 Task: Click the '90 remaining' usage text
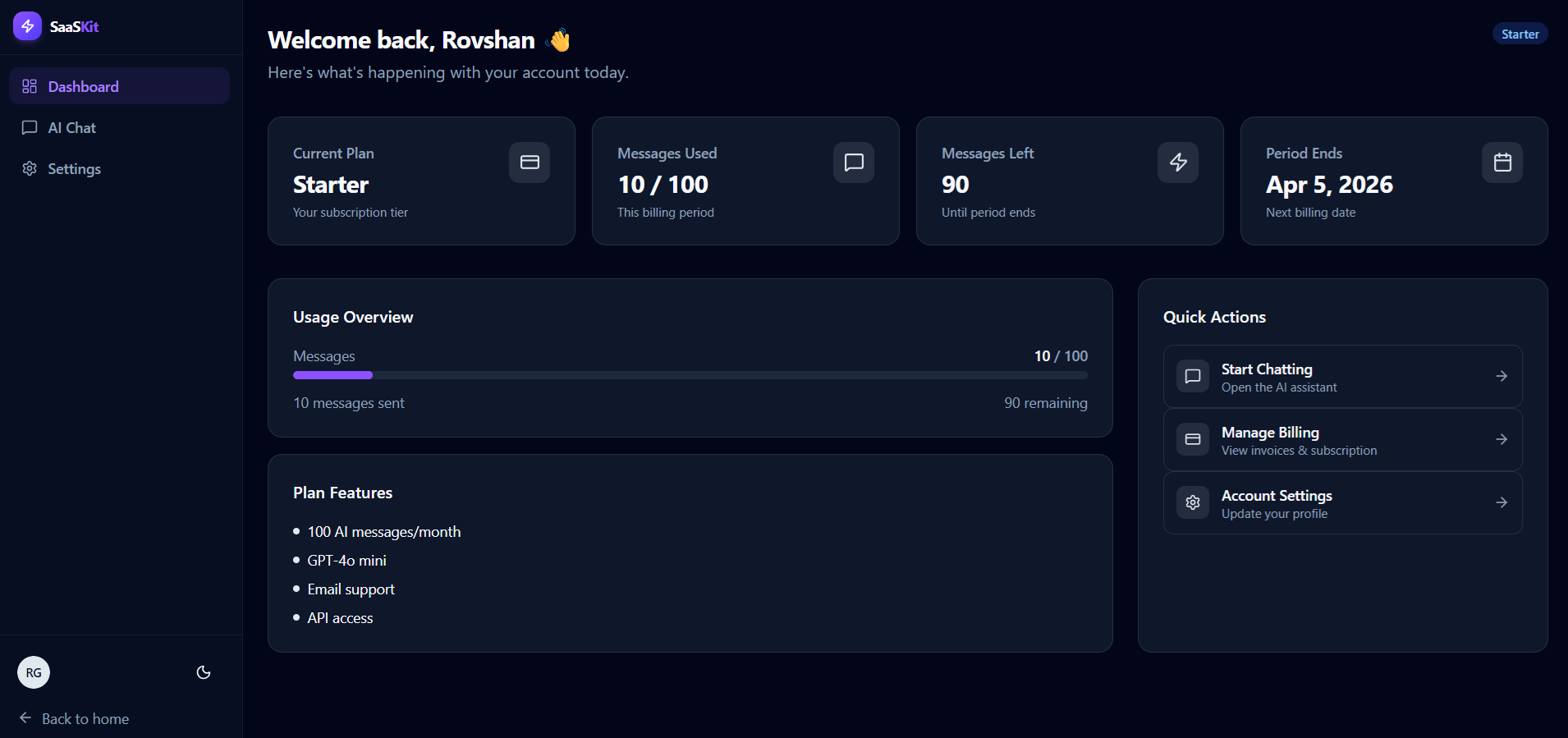click(x=1046, y=403)
